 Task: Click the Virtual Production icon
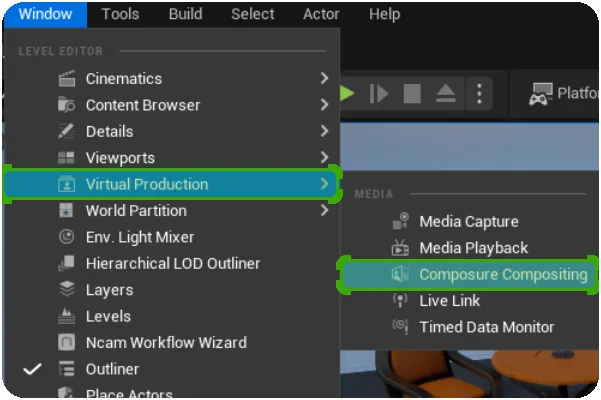[x=66, y=184]
